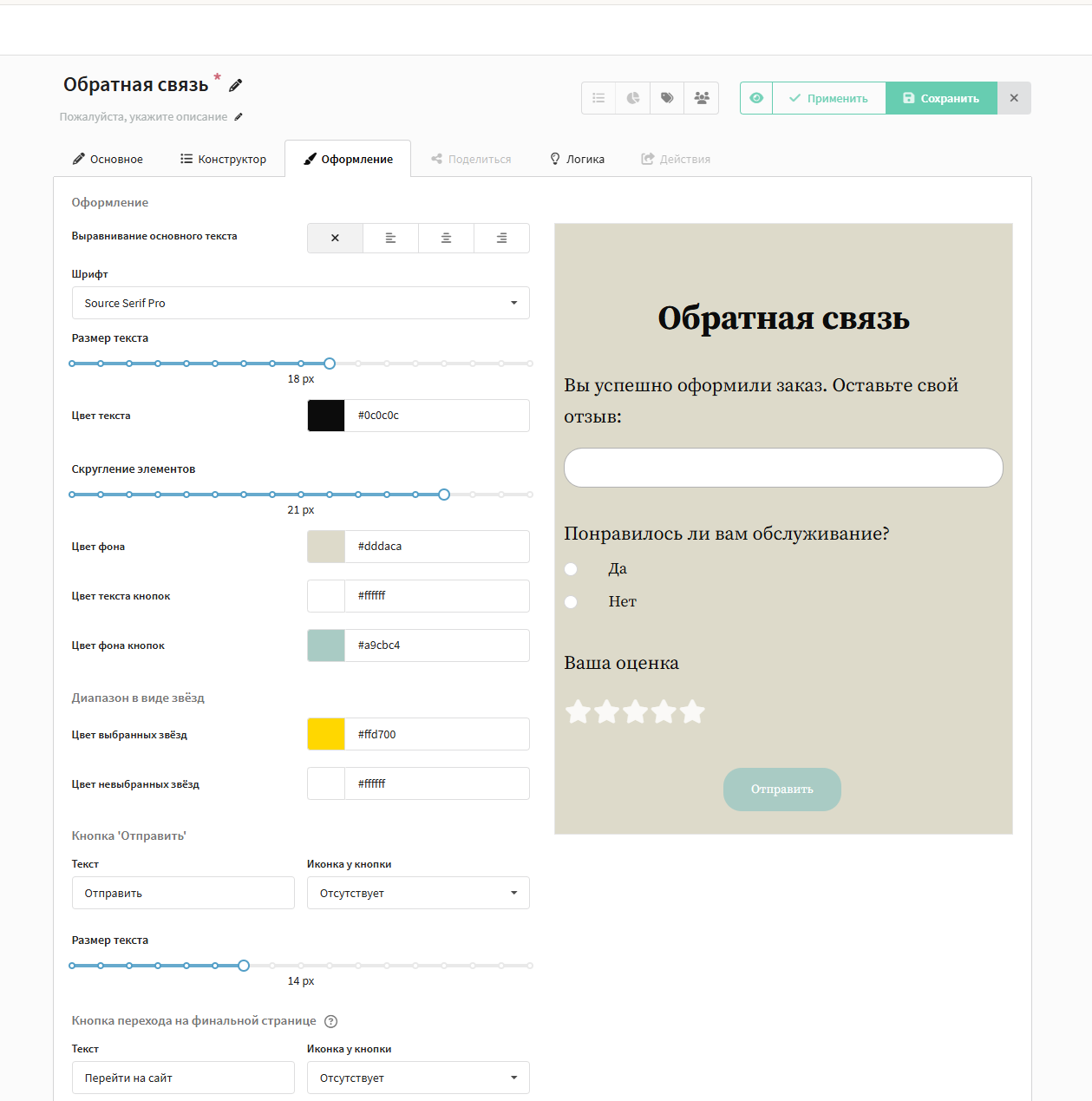Screen dimensions: 1092x1101
Task: Edit the description using its pencil icon
Action: click(239, 116)
